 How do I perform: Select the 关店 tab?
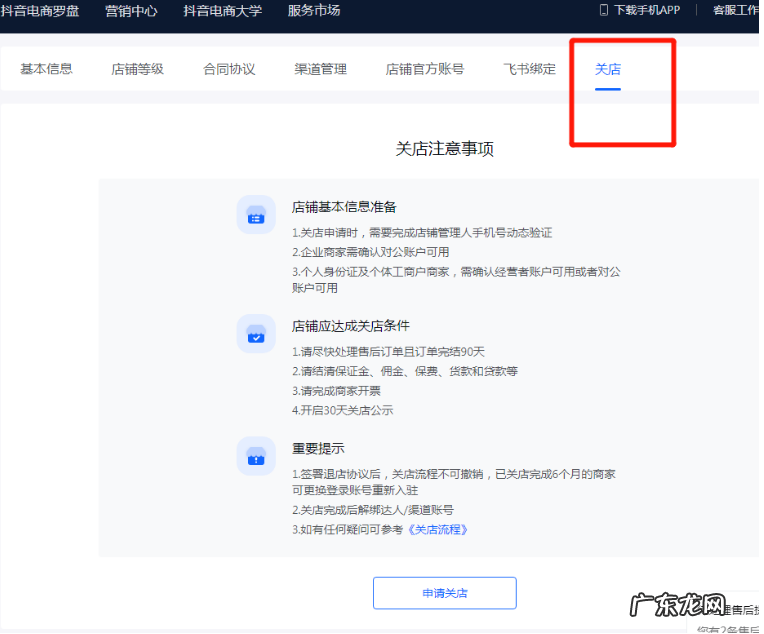(x=608, y=69)
